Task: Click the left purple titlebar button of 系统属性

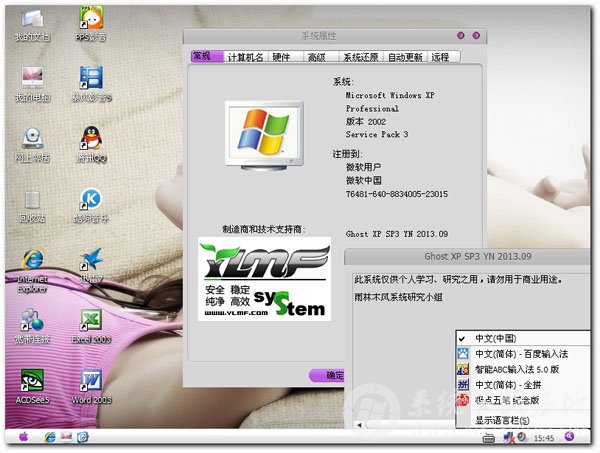Action: click(x=461, y=36)
